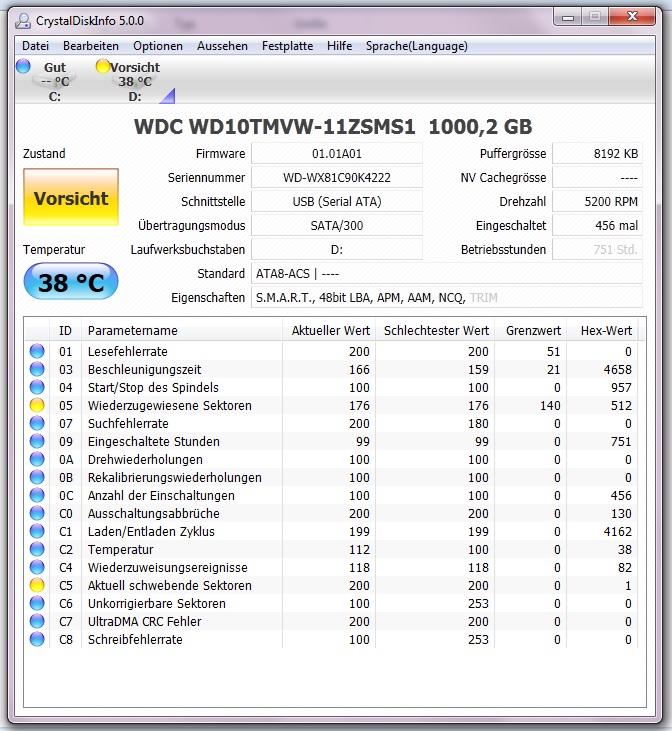Click the Übertragungsmodus field SATA/300
The image size is (672, 731).
click(x=337, y=226)
